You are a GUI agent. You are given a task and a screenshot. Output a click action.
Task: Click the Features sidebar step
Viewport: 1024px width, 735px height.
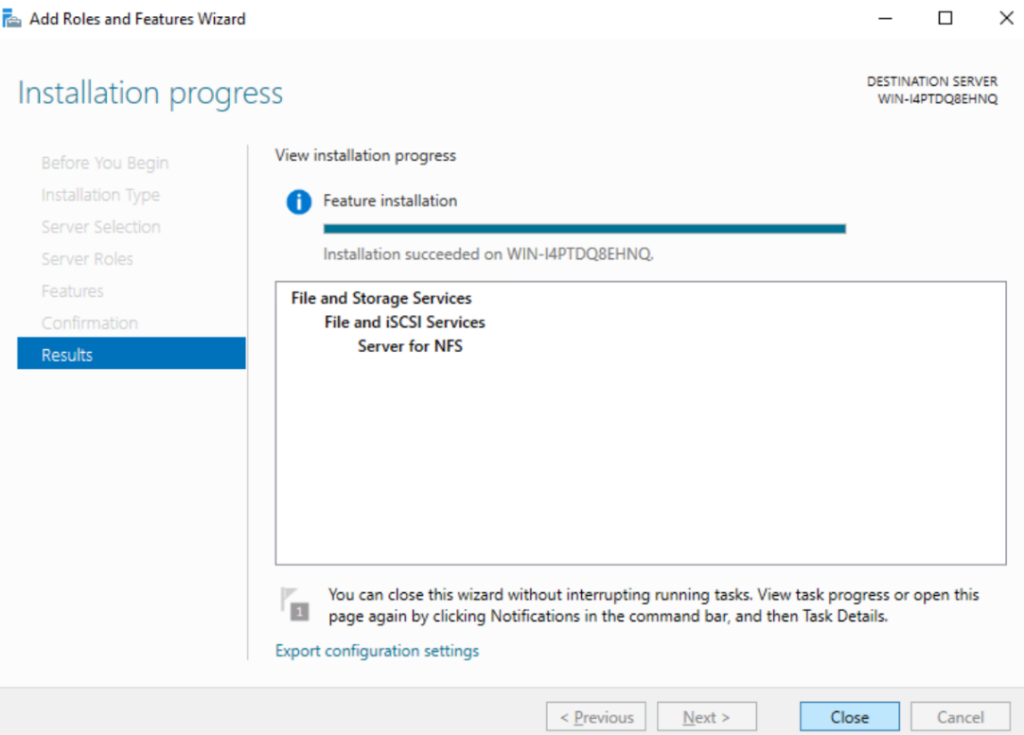[72, 290]
